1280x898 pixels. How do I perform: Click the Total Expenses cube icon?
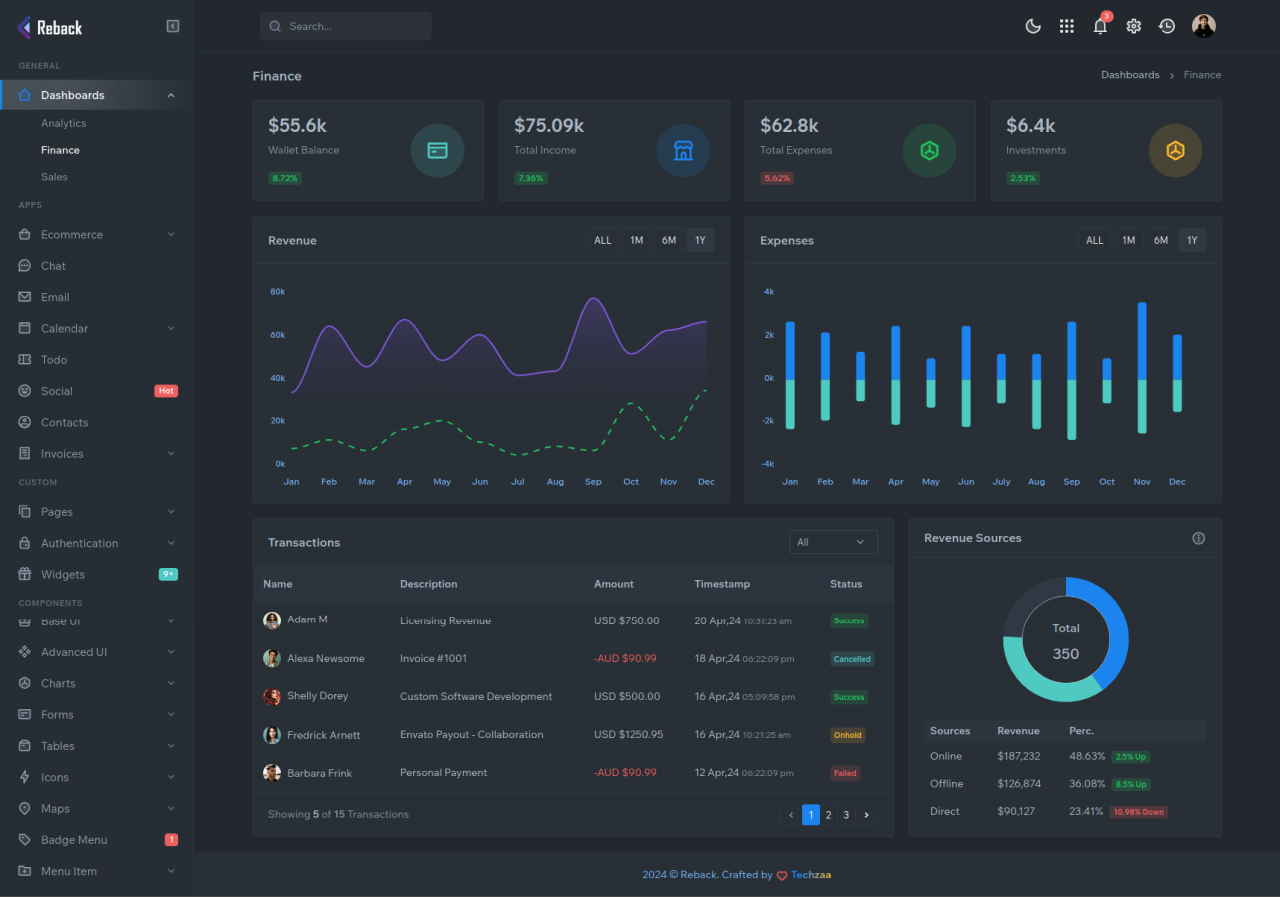929,151
